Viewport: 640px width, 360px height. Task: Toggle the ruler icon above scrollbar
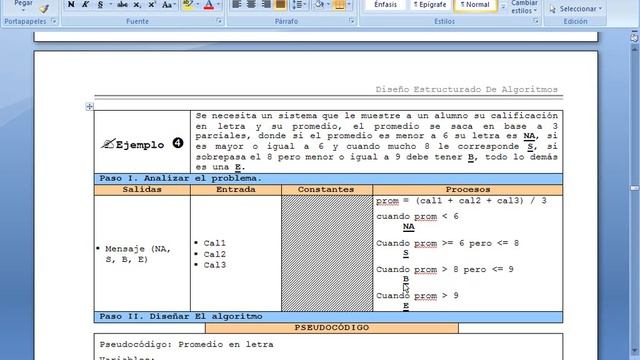tap(635, 37)
